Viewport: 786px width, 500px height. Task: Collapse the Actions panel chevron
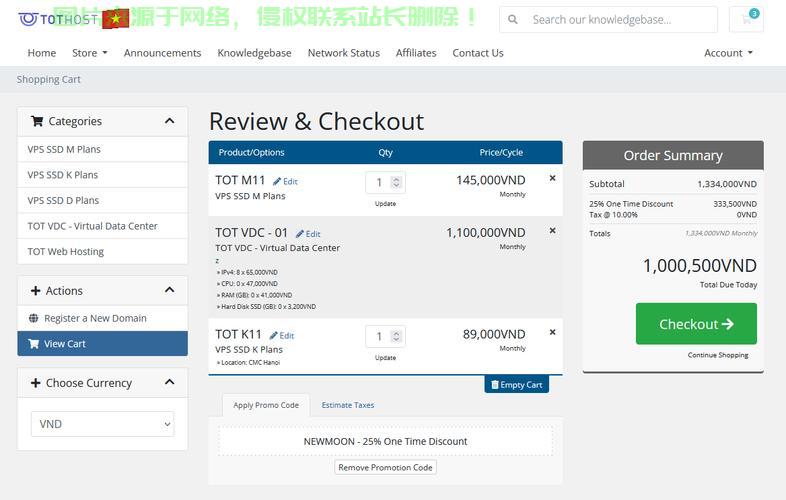click(169, 290)
